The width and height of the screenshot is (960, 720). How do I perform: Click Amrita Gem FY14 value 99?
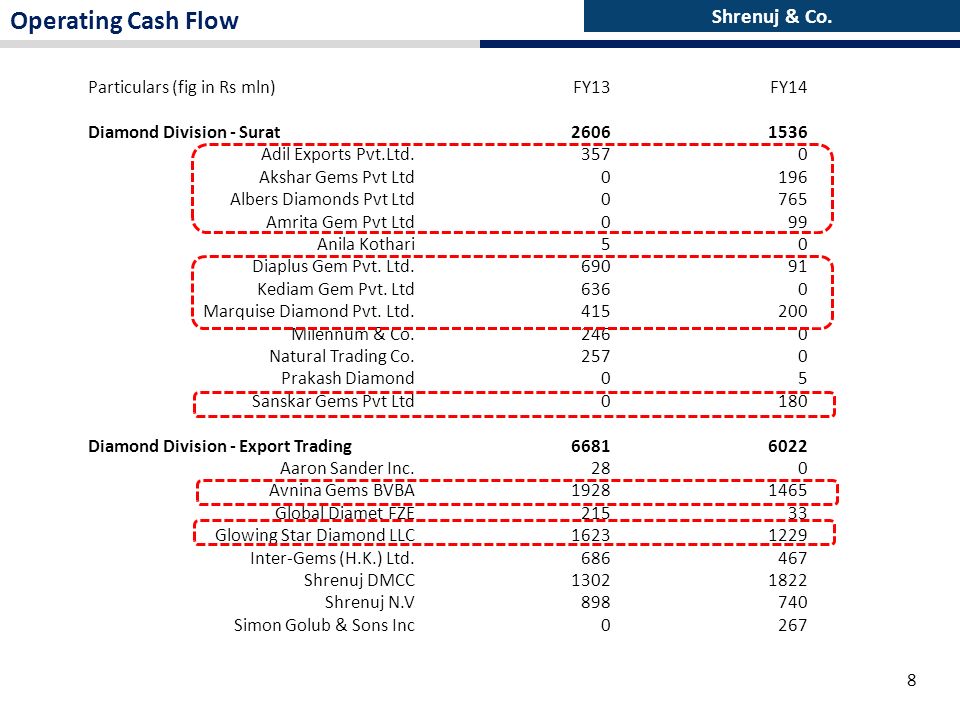pos(798,222)
